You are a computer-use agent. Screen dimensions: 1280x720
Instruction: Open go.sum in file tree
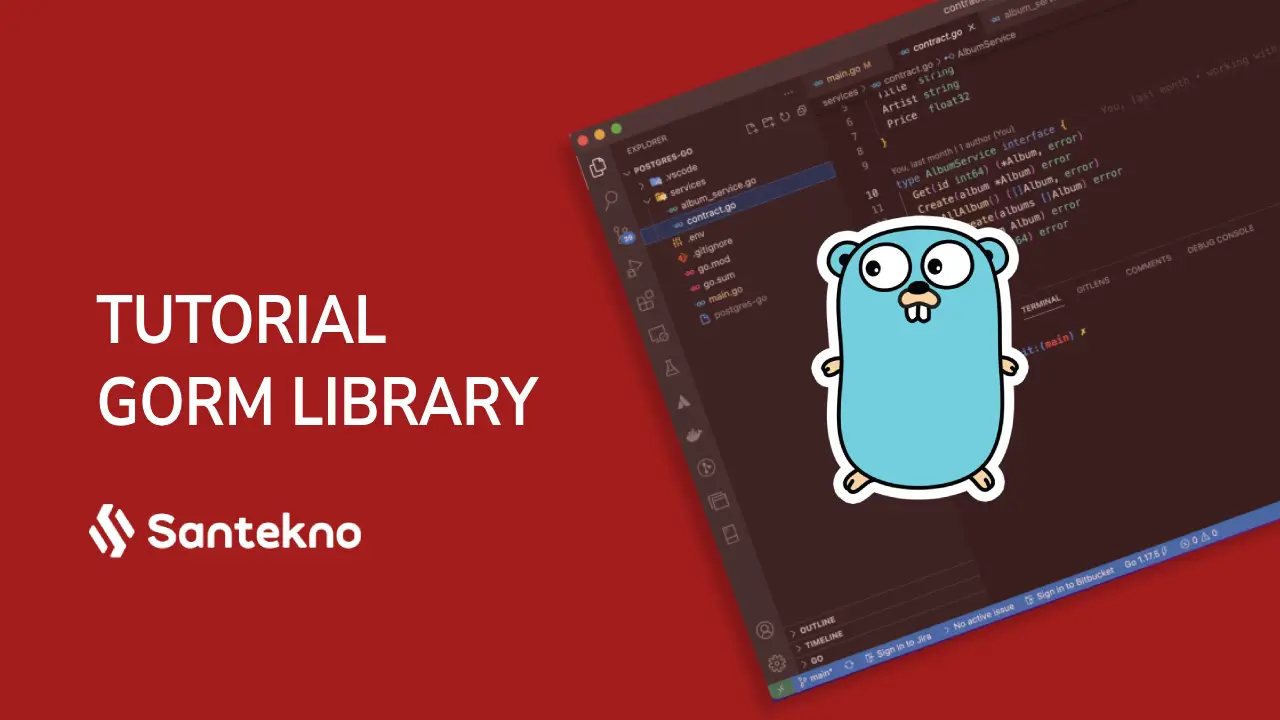714,280
